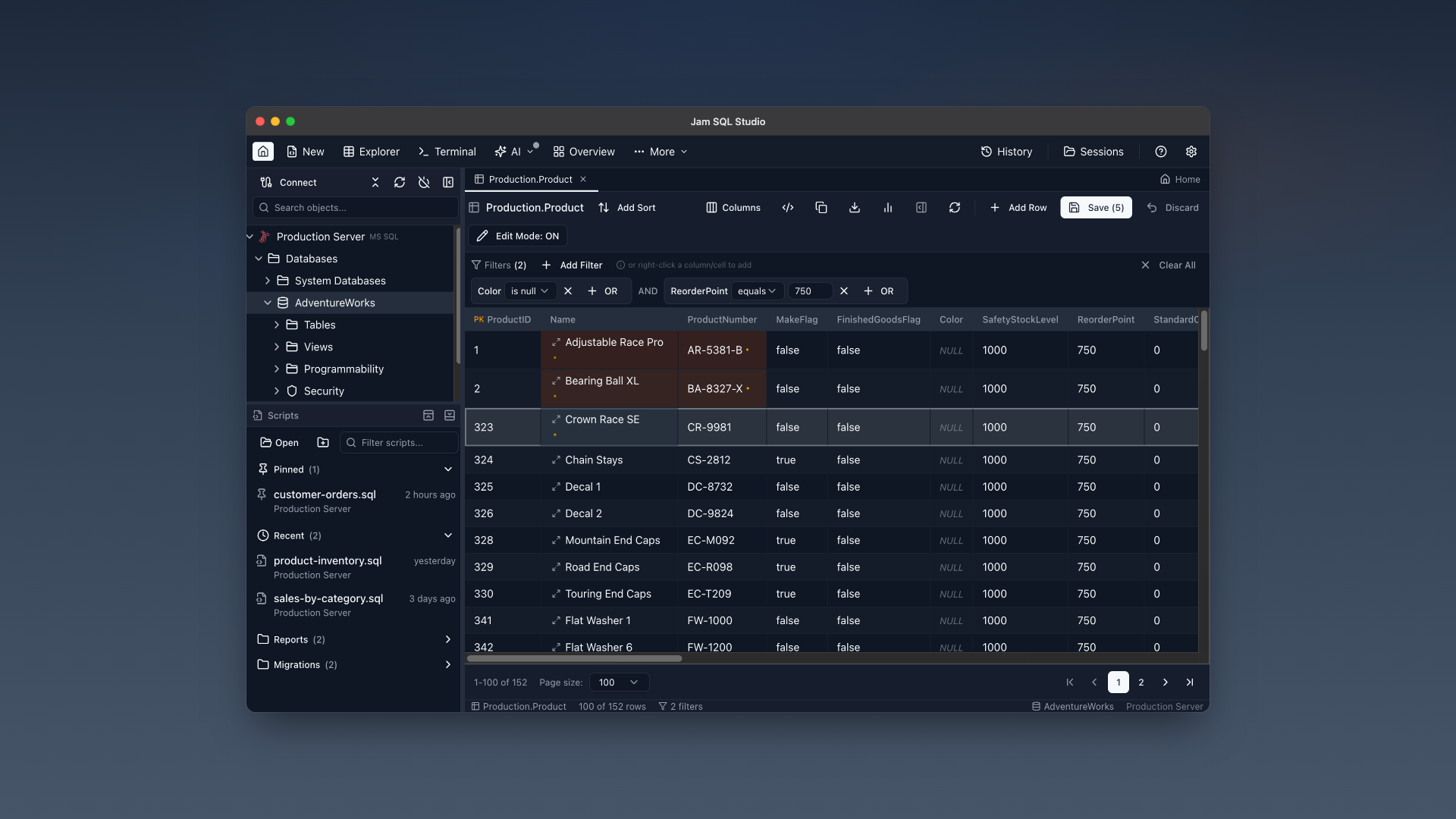Open the AI menu
The image size is (1456, 819).
[x=514, y=152]
